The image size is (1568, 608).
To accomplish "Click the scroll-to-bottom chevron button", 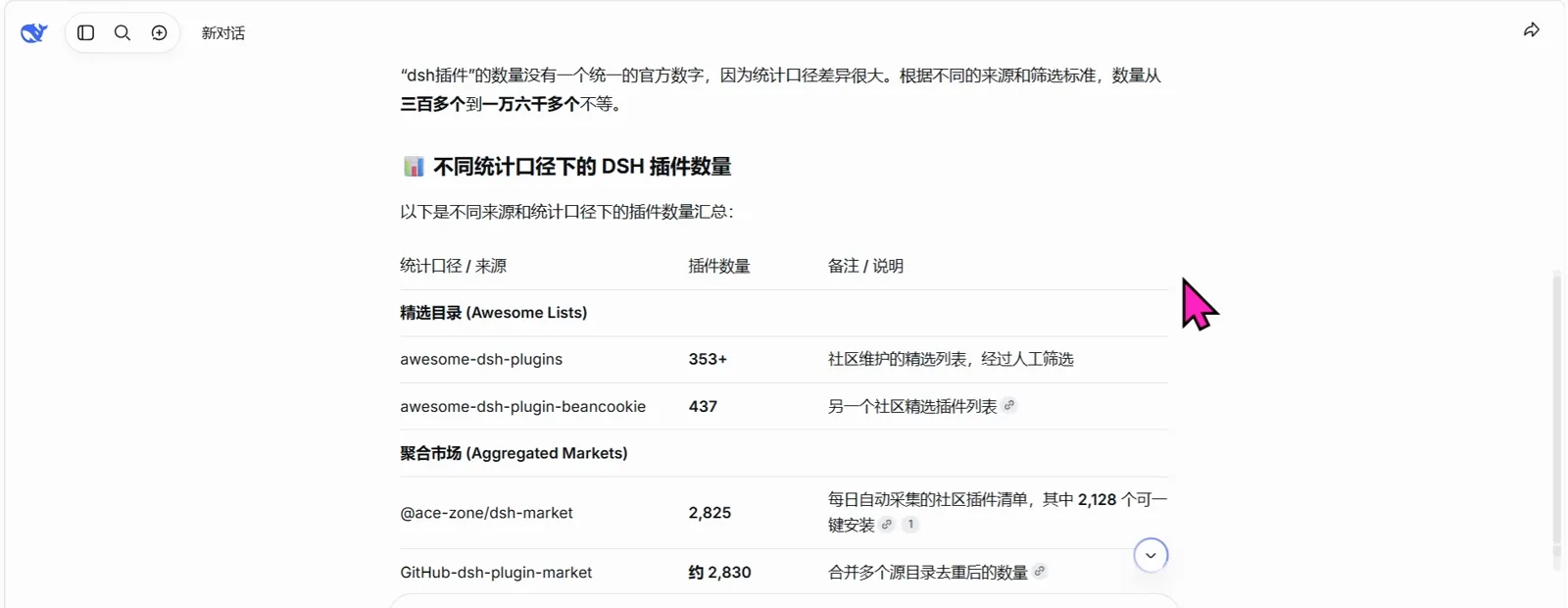I will (x=1151, y=555).
